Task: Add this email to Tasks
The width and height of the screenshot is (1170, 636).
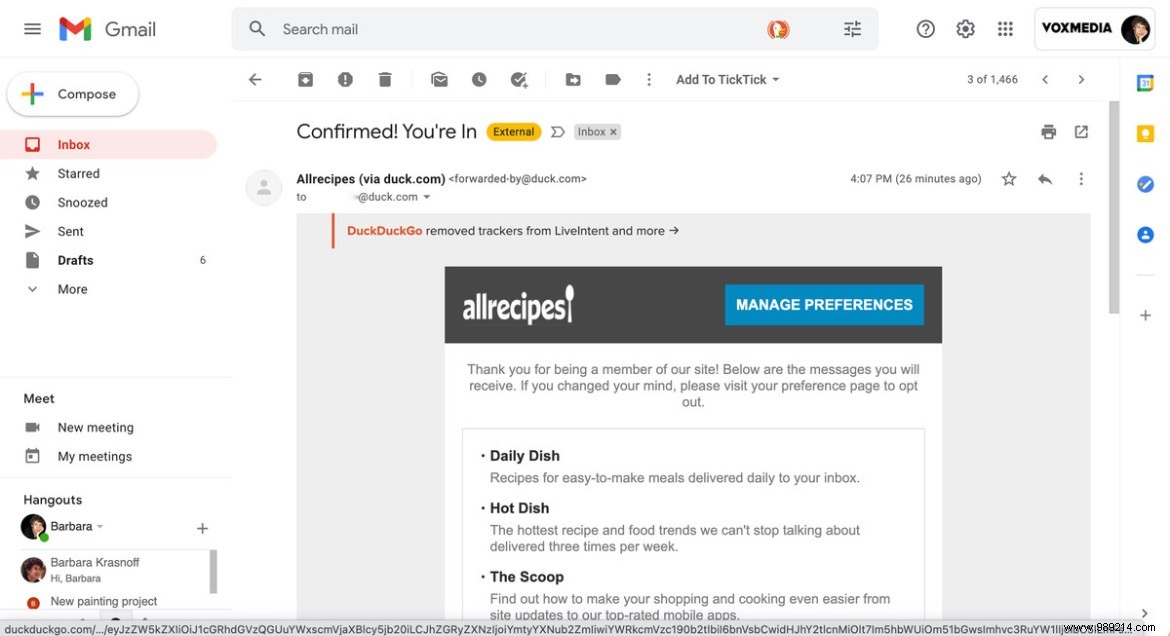Action: point(519,79)
